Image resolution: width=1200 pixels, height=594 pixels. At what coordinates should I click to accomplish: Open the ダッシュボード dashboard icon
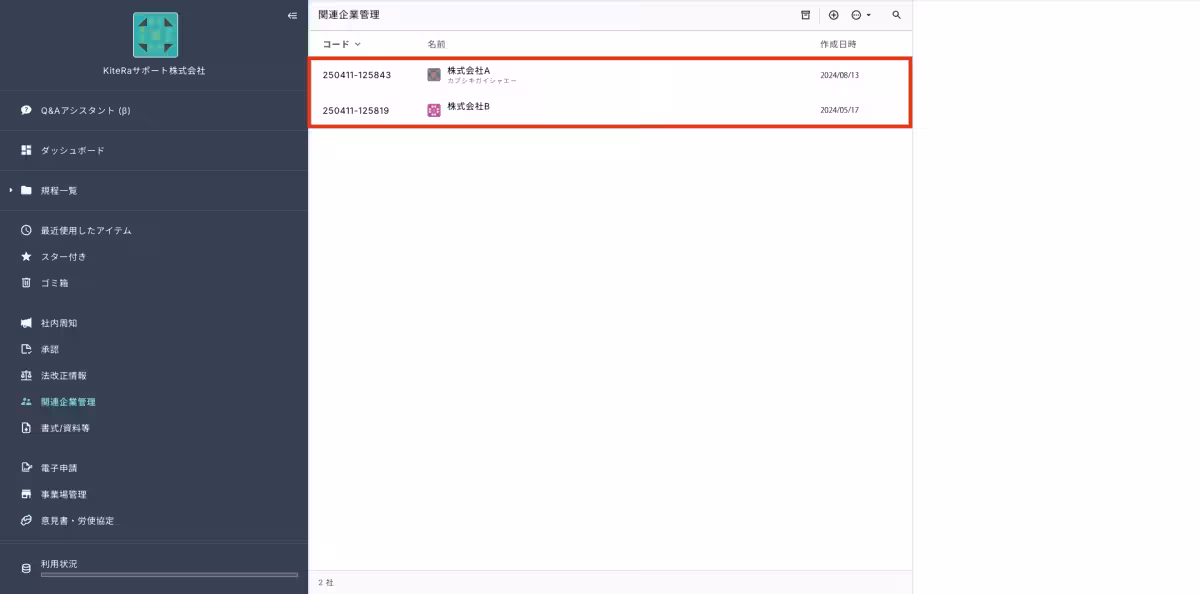coord(24,150)
